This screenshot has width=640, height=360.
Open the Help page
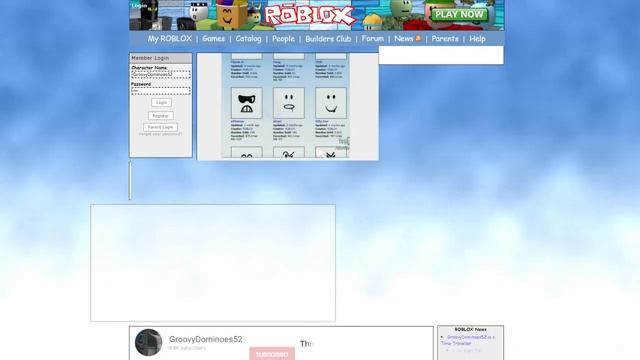click(x=477, y=39)
